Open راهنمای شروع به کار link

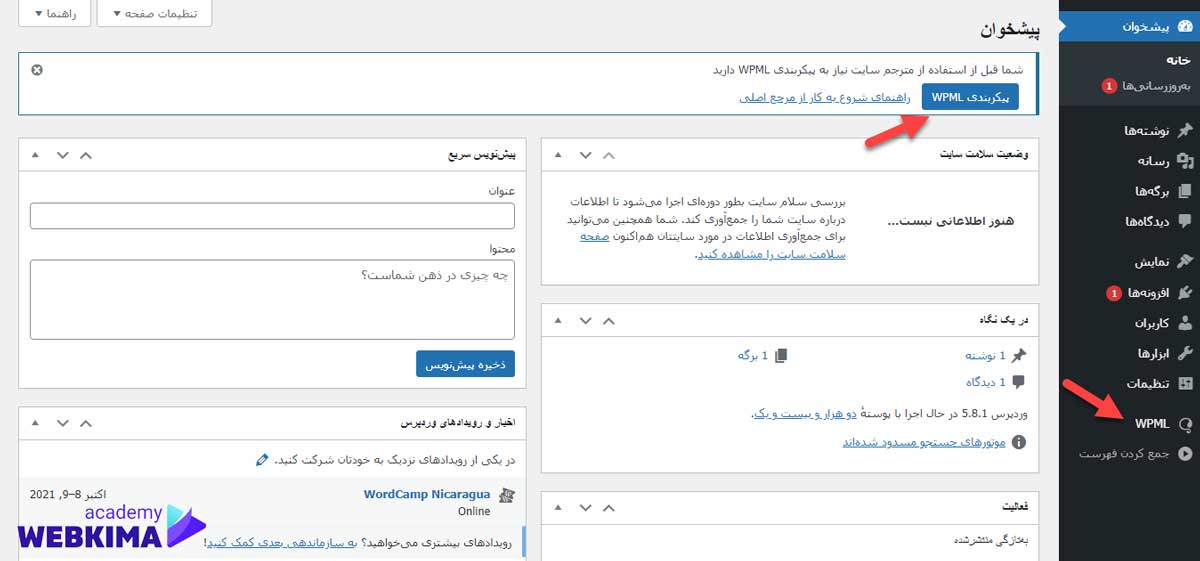[x=824, y=97]
